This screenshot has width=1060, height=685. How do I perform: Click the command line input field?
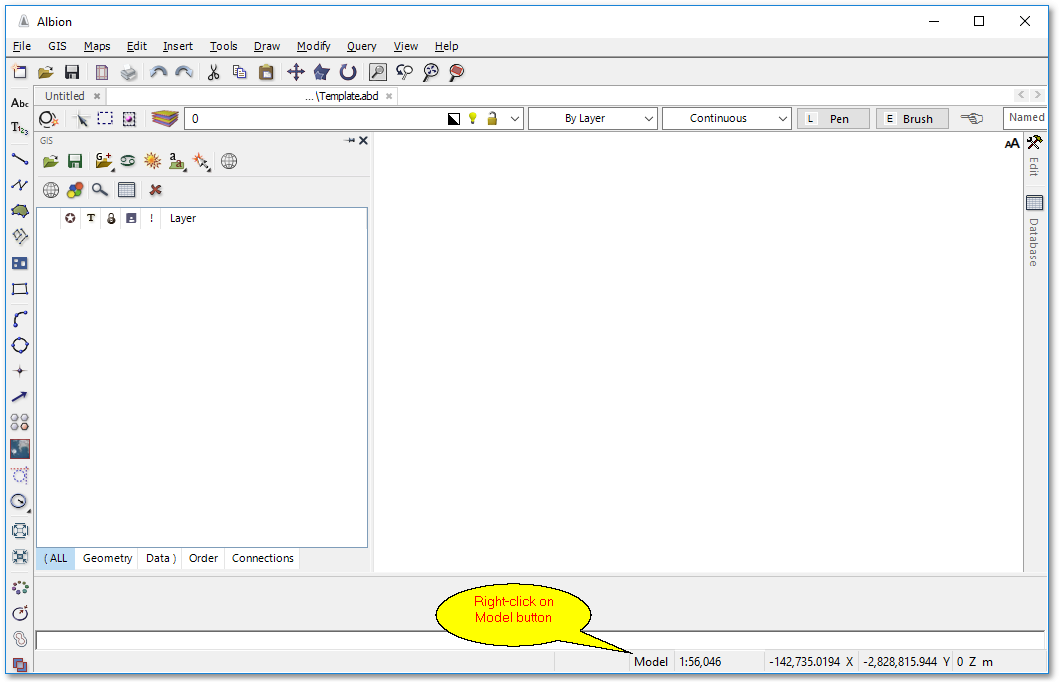pos(540,640)
